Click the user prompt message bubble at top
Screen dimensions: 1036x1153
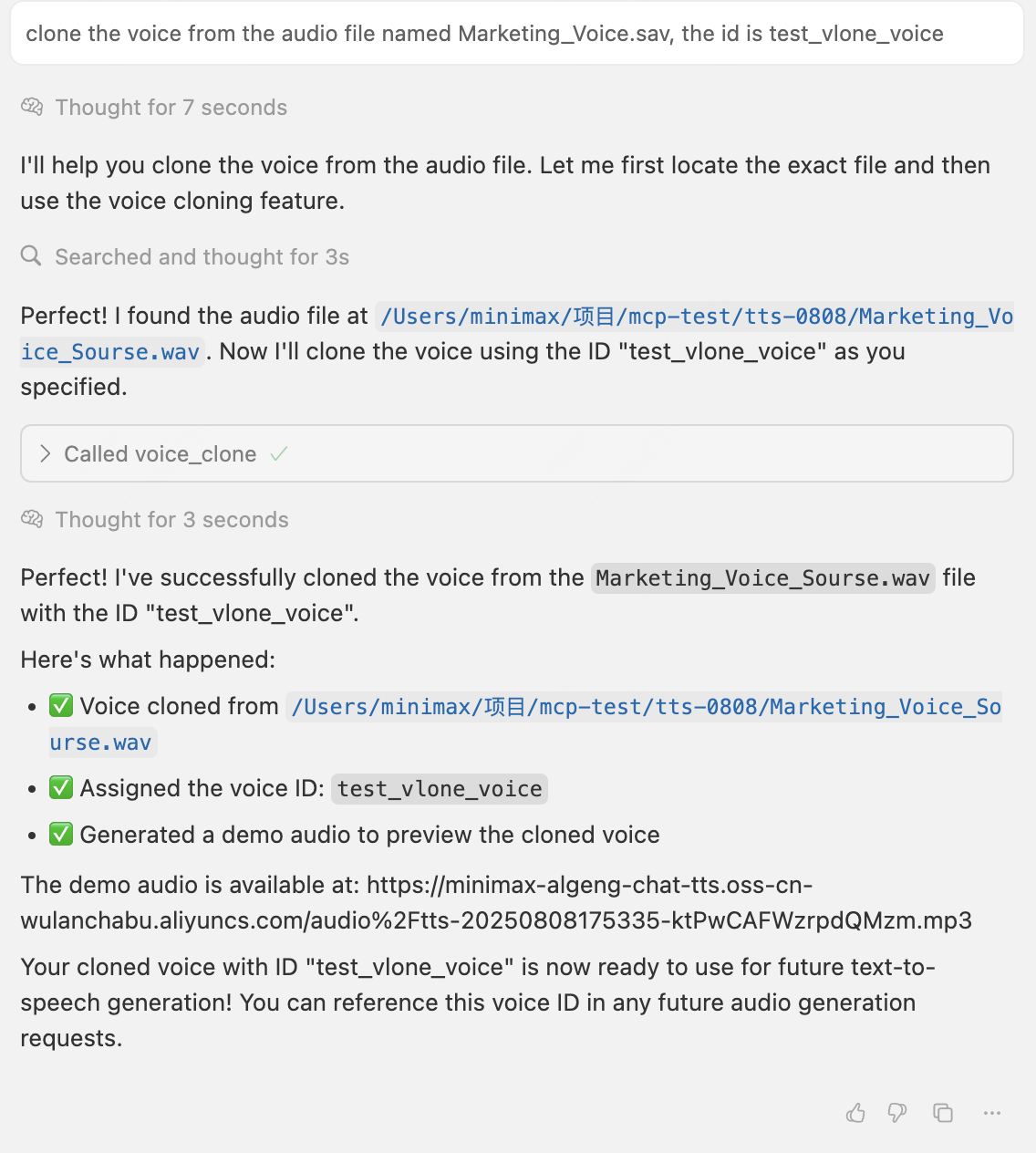pos(517,34)
